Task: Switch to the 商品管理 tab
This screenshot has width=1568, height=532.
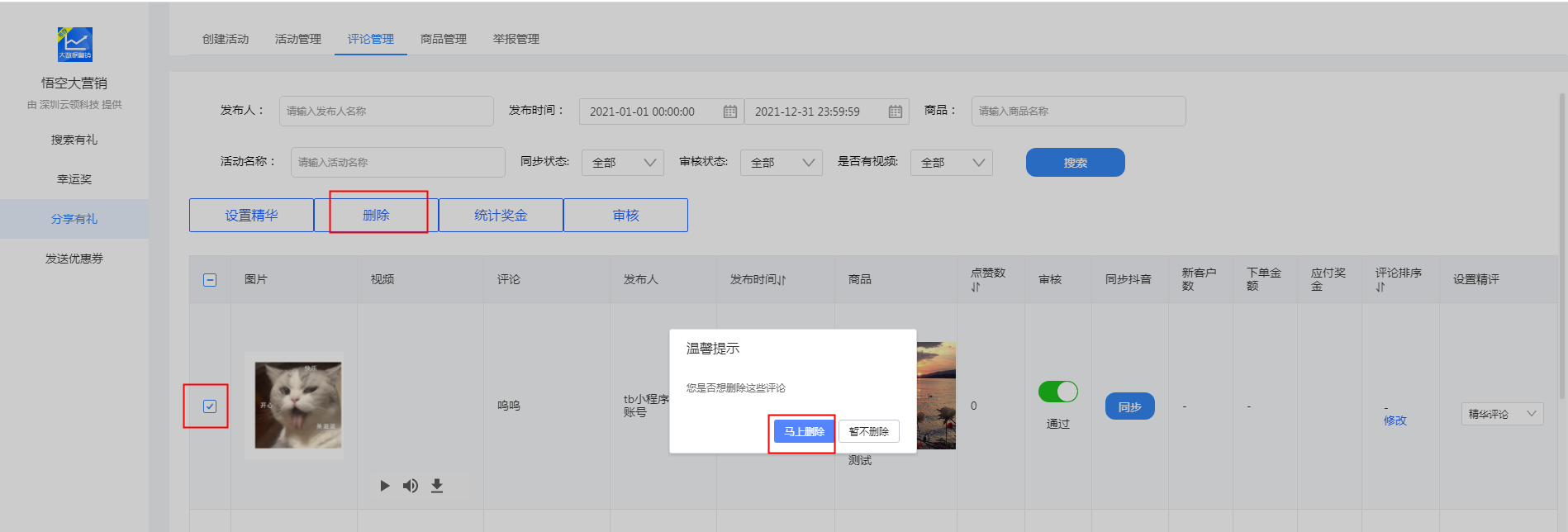Action: tap(444, 39)
